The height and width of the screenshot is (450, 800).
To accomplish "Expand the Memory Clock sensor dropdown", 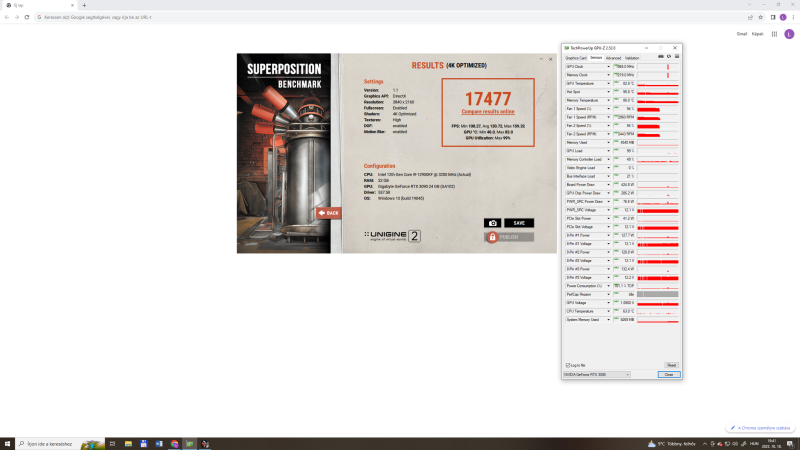I will (608, 75).
